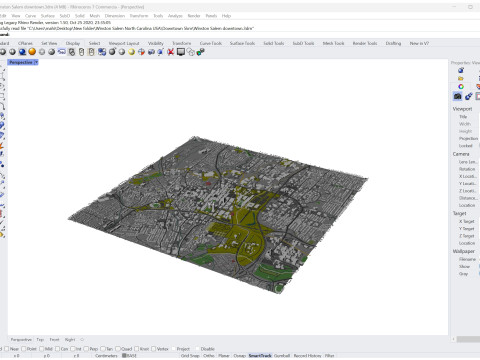Image resolution: width=480 pixels, height=360 pixels.
Task: Open the View menu
Action: click(16, 16)
